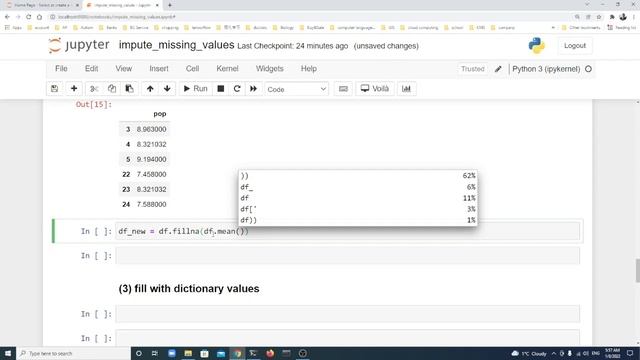Screen dimensions: 640x360
Task: Select the 'df_' autocomplete suggestion
Action: (x=358, y=187)
